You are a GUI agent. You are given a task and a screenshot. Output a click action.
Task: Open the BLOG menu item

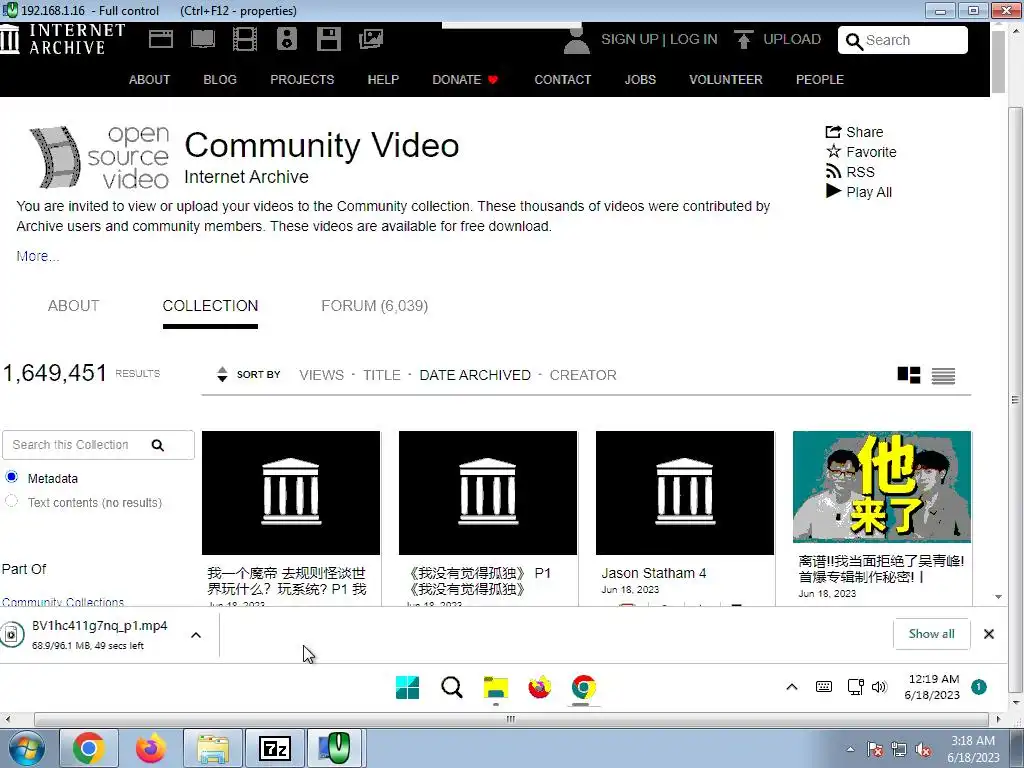pyautogui.click(x=220, y=80)
